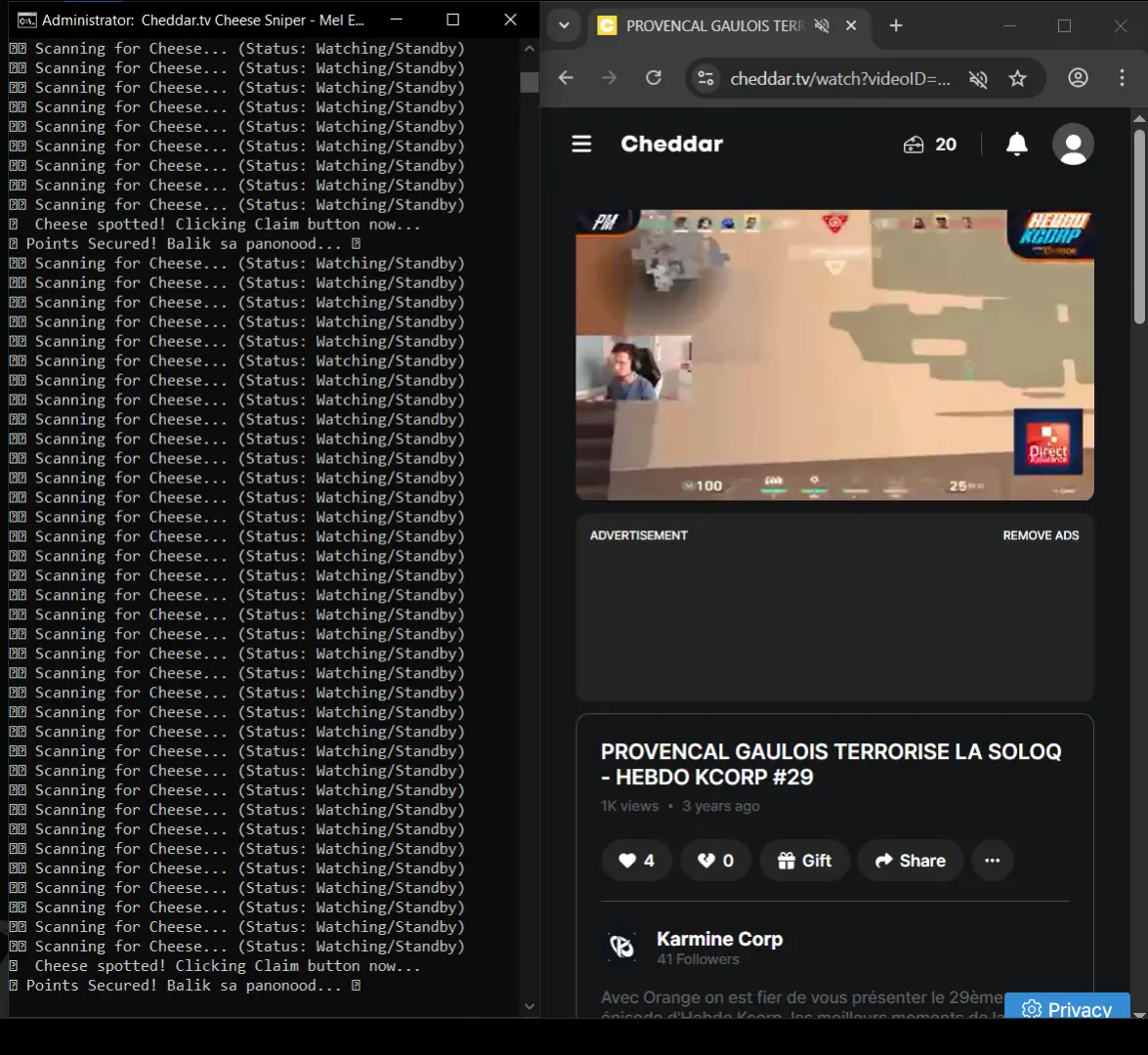Screen dimensions: 1148x1055
Task: Click the command prompt window icon
Action: (26, 20)
